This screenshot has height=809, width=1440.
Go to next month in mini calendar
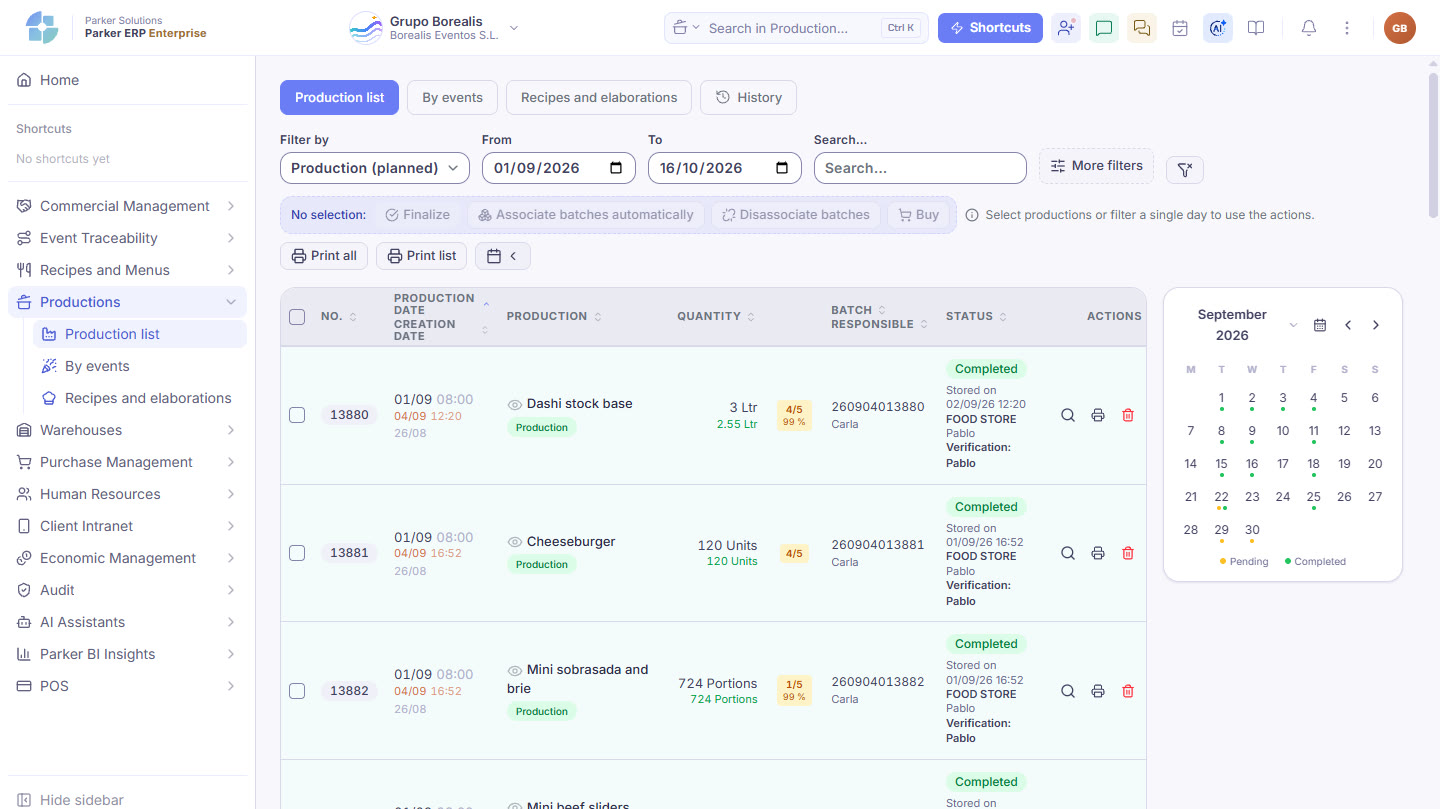click(1376, 325)
